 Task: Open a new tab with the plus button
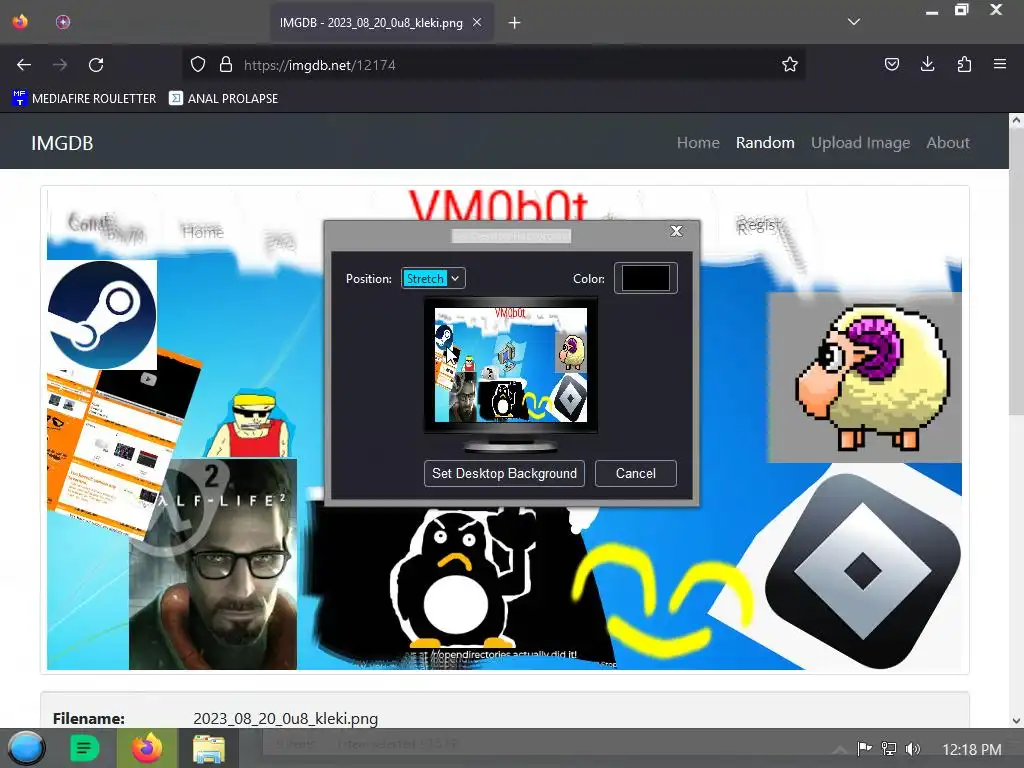[x=515, y=23]
